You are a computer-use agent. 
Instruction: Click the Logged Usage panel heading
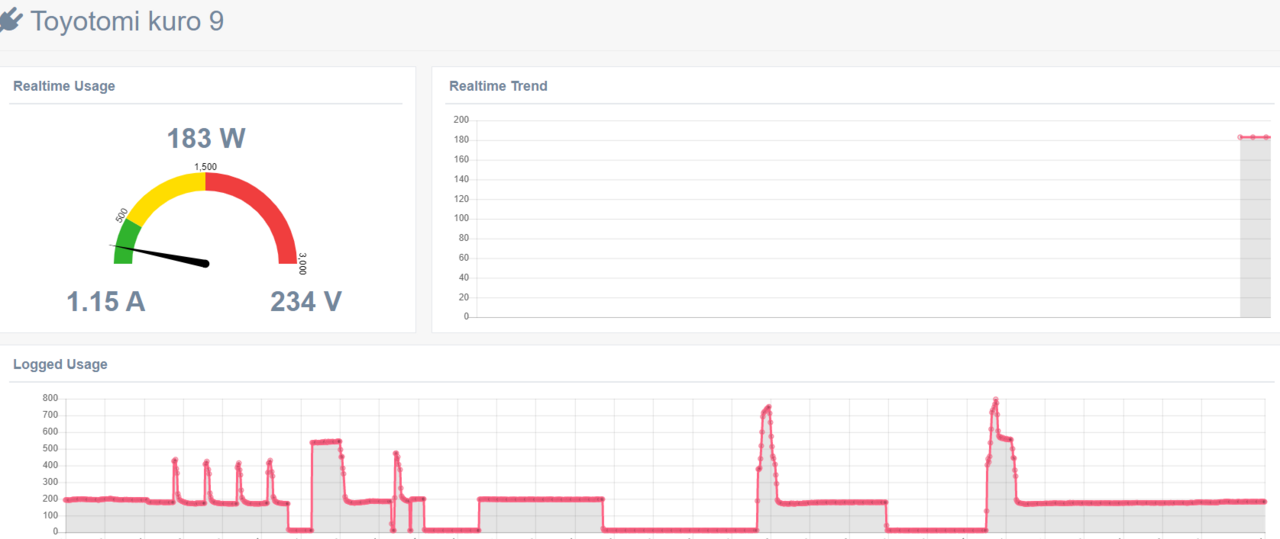point(60,364)
